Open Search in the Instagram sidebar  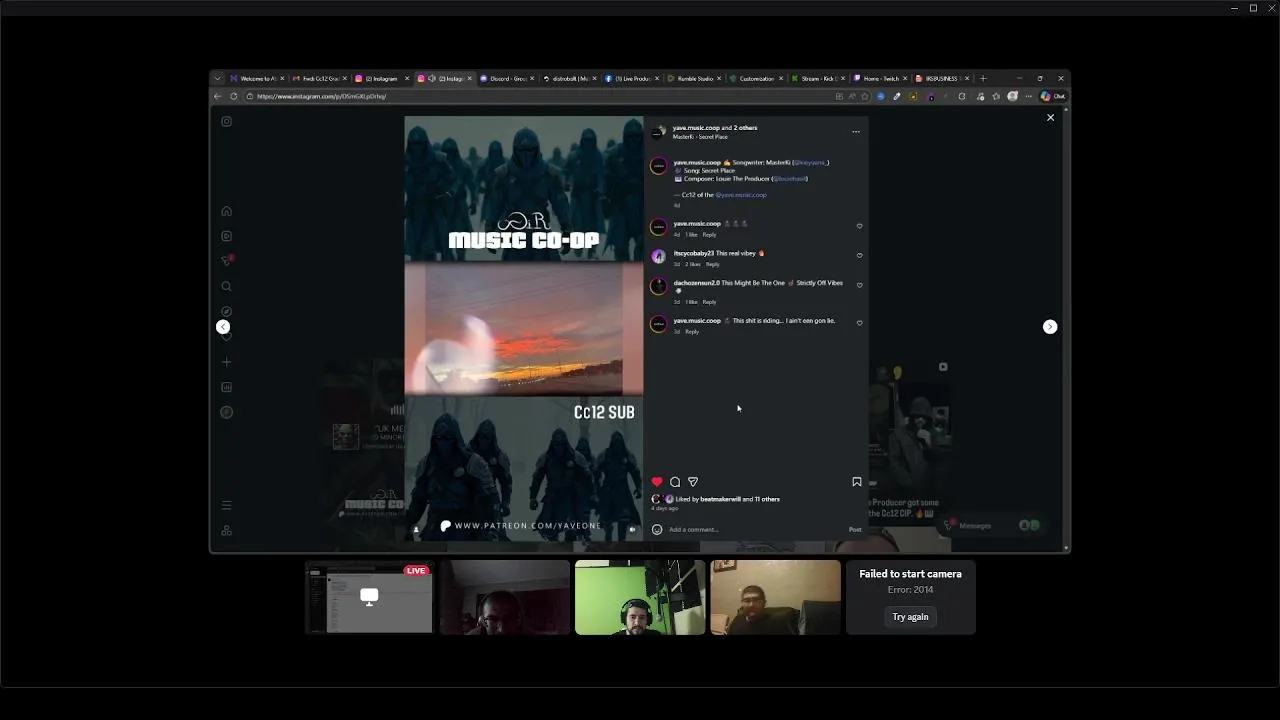(227, 286)
